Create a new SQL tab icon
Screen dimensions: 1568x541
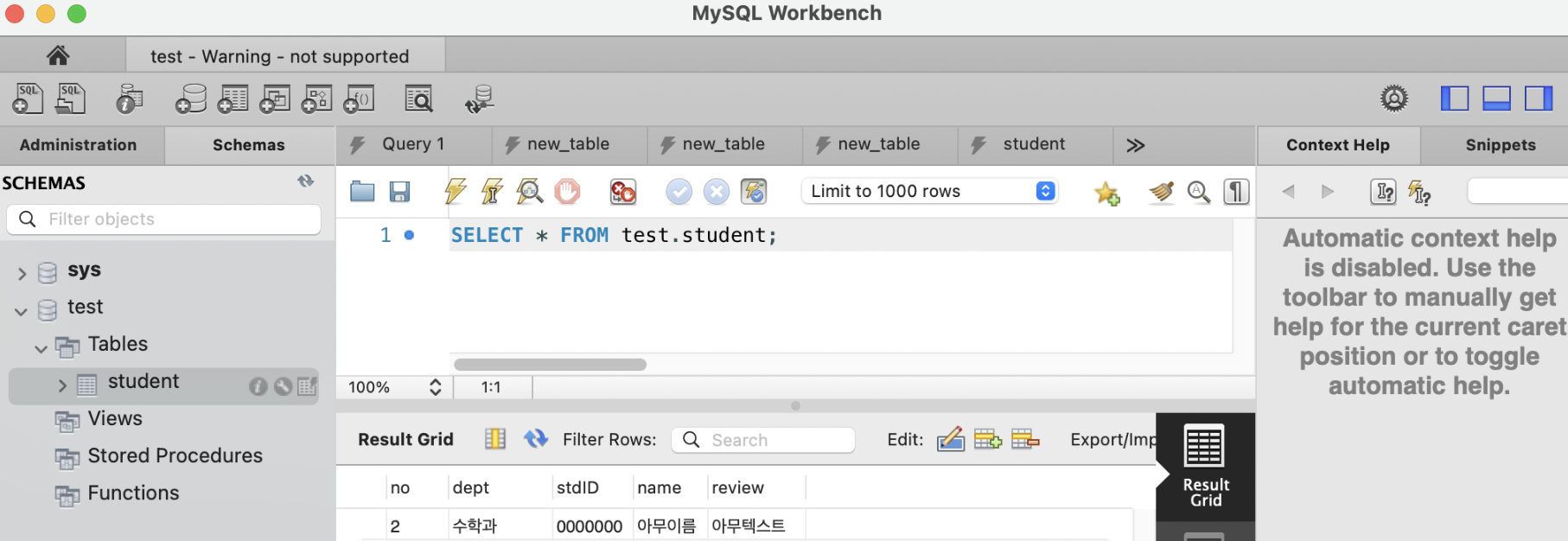pos(28,99)
